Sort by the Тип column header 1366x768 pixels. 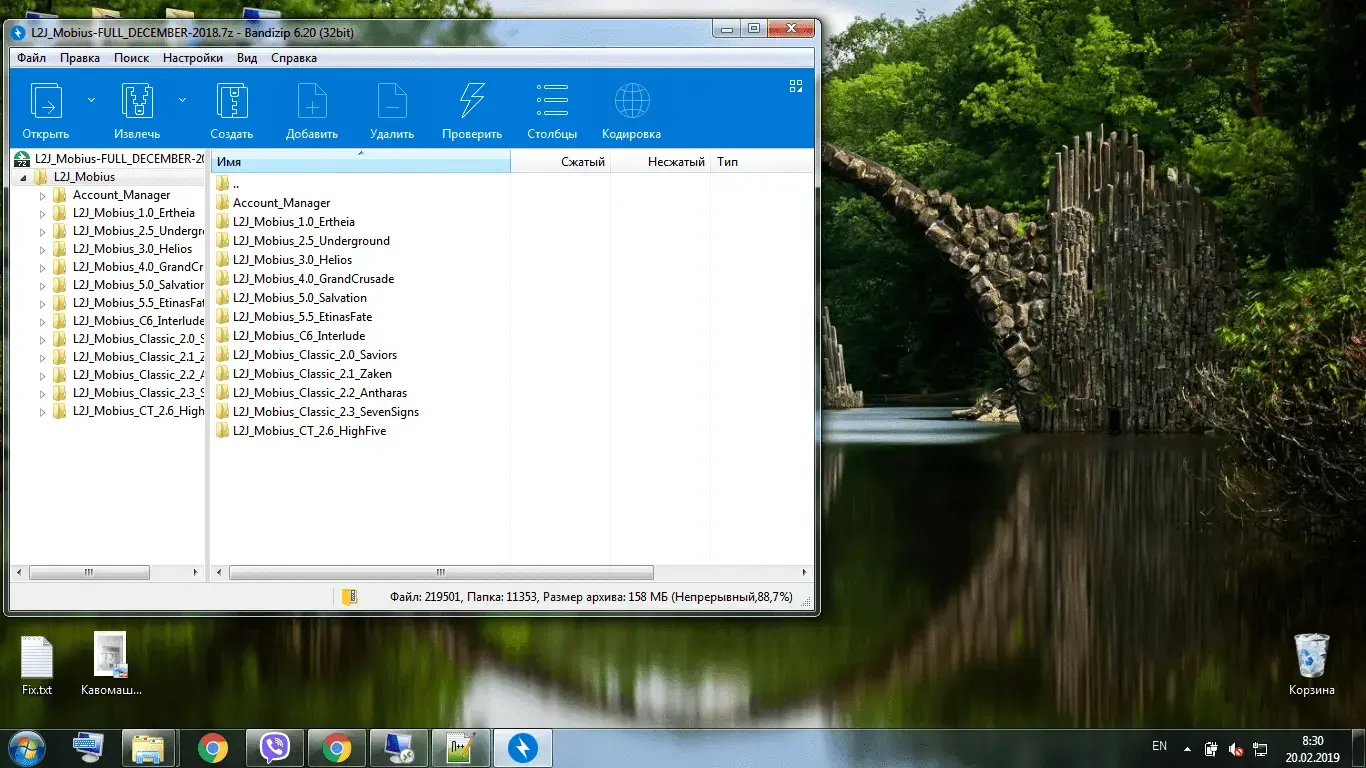coord(761,161)
